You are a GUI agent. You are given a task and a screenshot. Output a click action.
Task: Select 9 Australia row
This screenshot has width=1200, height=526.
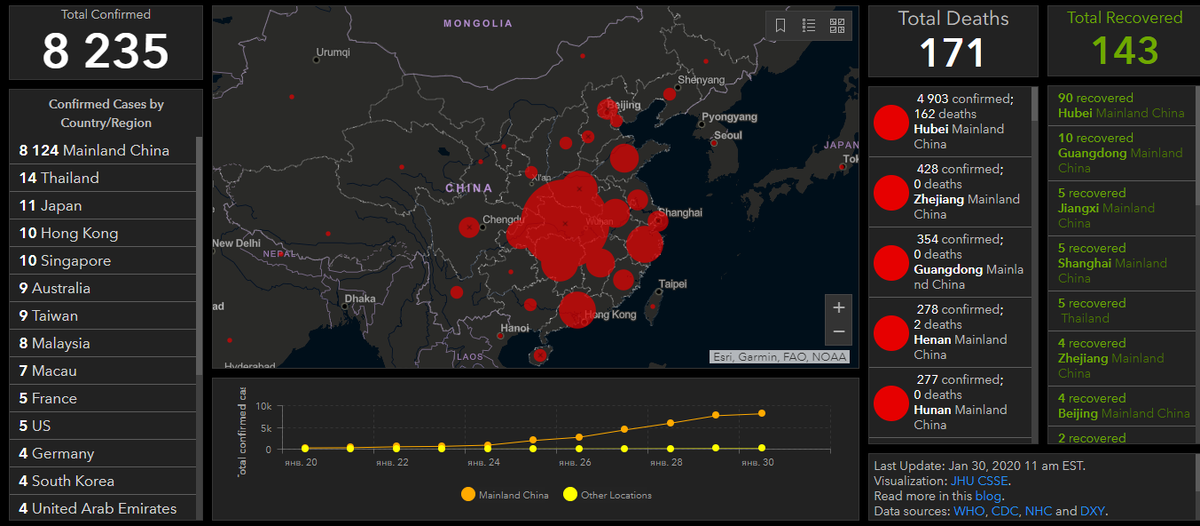coord(103,288)
